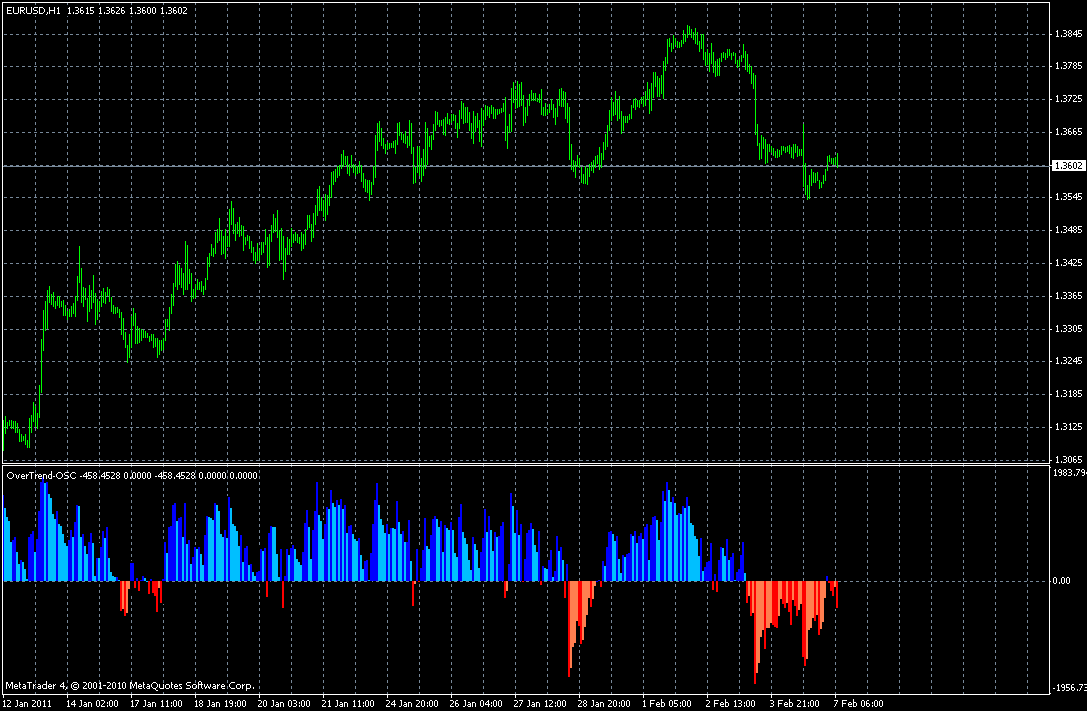Click the 1.3665 price scale label
Image resolution: width=1087 pixels, height=711 pixels.
click(x=1068, y=132)
